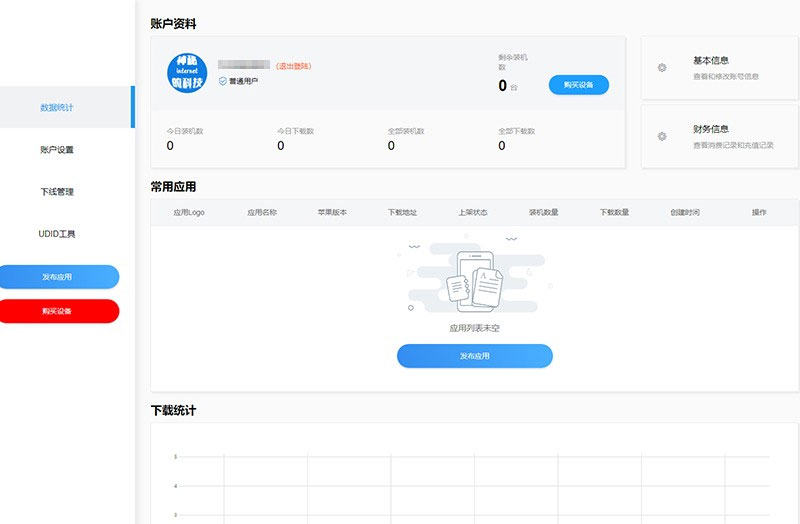Image resolution: width=800 pixels, height=524 pixels.
Task: Click the 账户资料 section heading
Action: point(173,24)
